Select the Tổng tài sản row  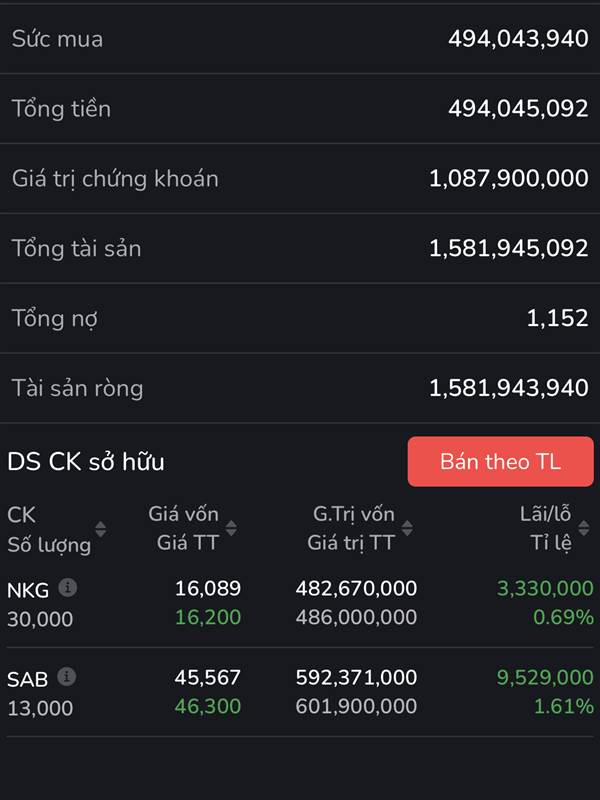click(x=300, y=248)
